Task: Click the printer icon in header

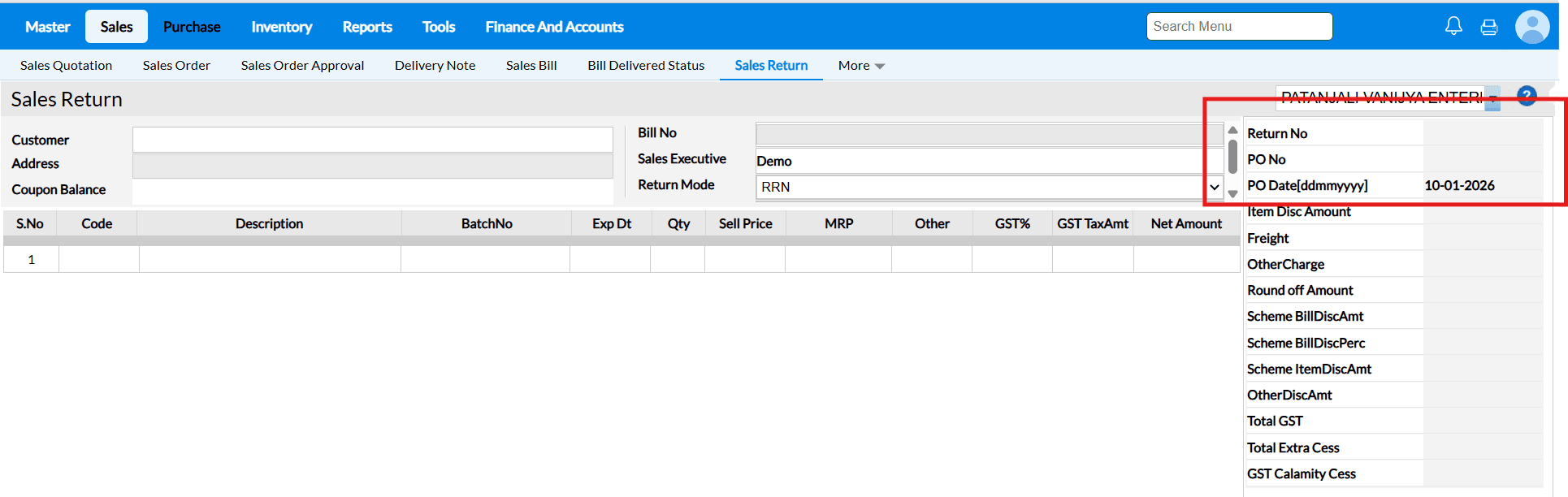Action: [x=1489, y=27]
